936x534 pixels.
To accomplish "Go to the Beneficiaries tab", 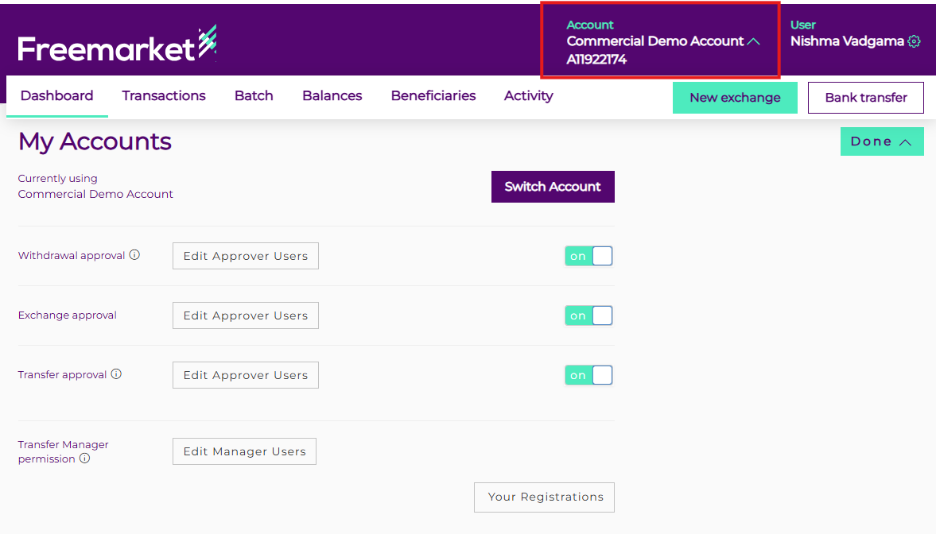I will coord(433,96).
